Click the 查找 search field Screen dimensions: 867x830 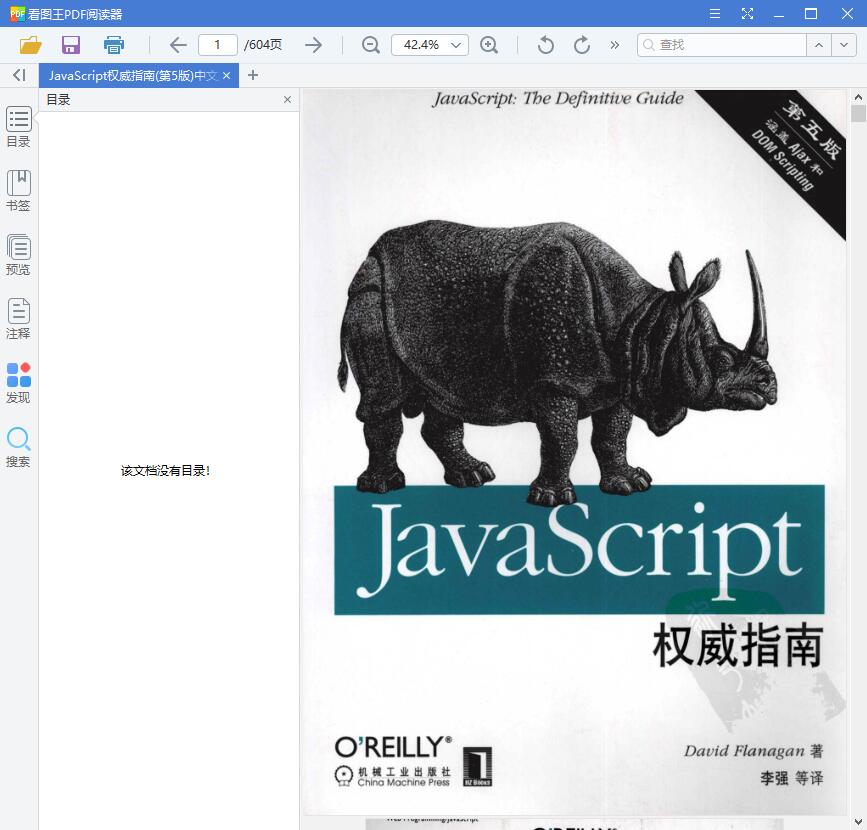pyautogui.click(x=722, y=45)
